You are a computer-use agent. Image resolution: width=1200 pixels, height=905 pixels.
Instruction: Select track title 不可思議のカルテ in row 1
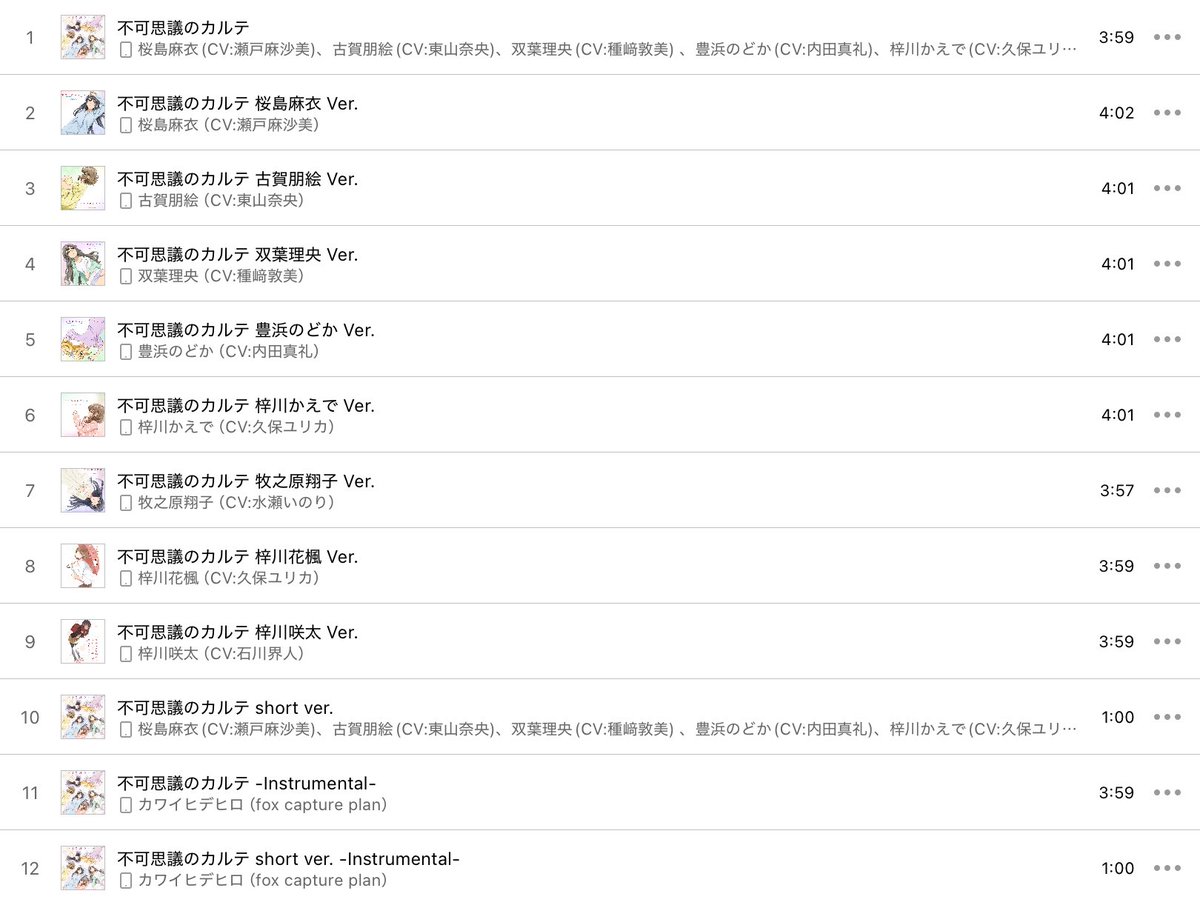[x=183, y=27]
